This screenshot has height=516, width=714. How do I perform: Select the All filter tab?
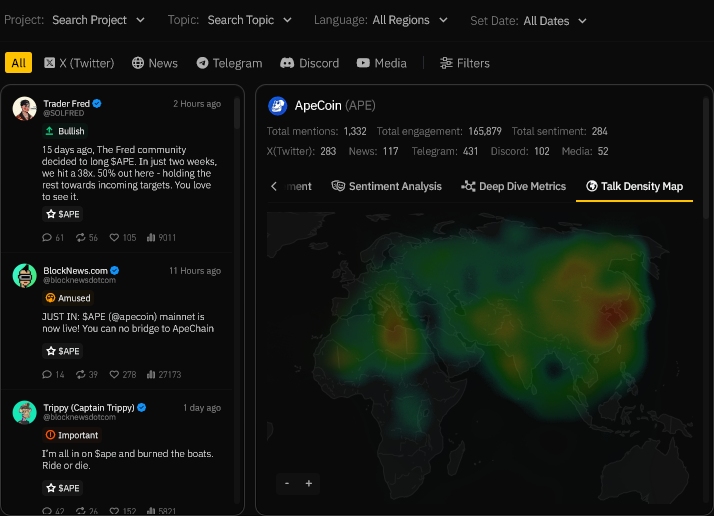(x=19, y=63)
